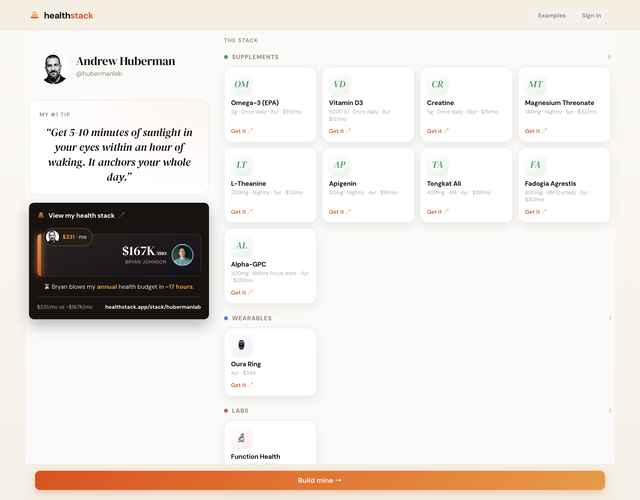Click the OM icon on Omega-3 card
This screenshot has width=640, height=500.
[241, 84]
